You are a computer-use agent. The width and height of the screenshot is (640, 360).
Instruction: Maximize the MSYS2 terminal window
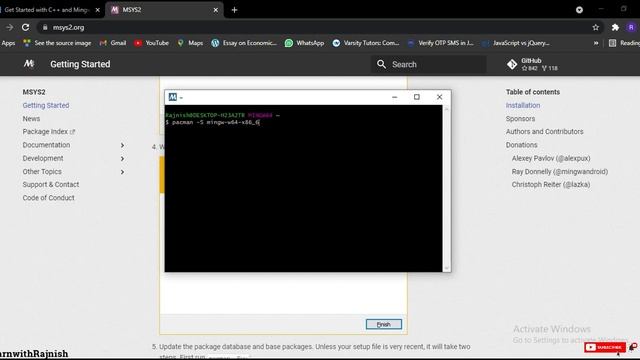tap(417, 97)
